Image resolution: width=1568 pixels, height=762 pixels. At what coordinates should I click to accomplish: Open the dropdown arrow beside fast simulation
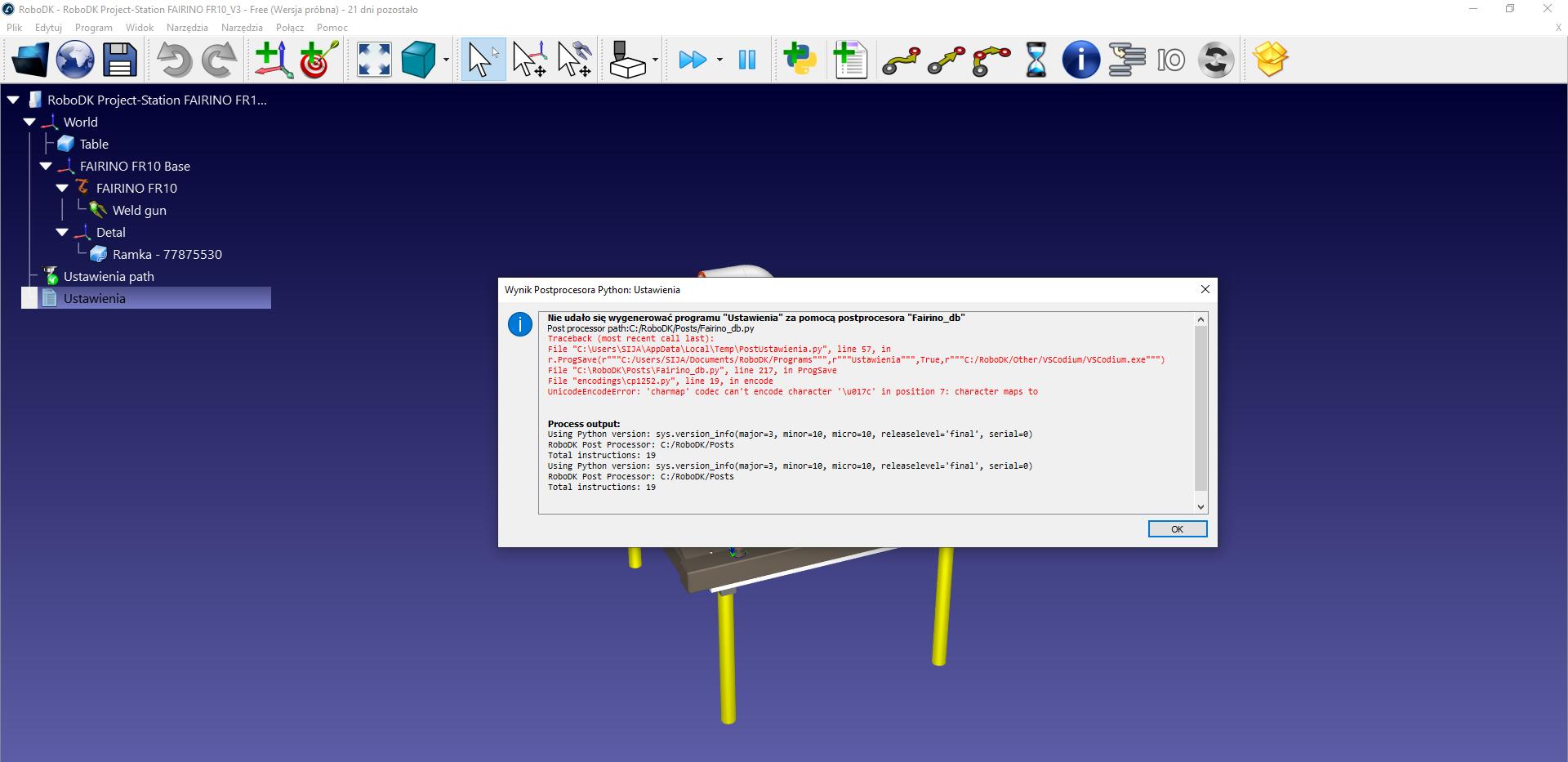pyautogui.click(x=719, y=60)
